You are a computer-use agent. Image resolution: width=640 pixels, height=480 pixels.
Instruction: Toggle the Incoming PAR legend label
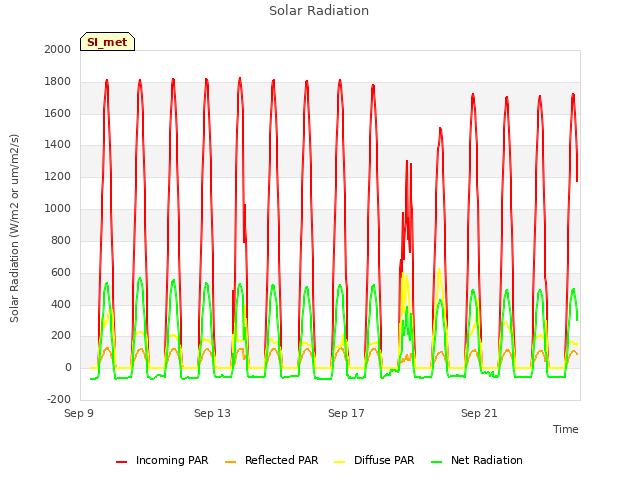[172, 460]
